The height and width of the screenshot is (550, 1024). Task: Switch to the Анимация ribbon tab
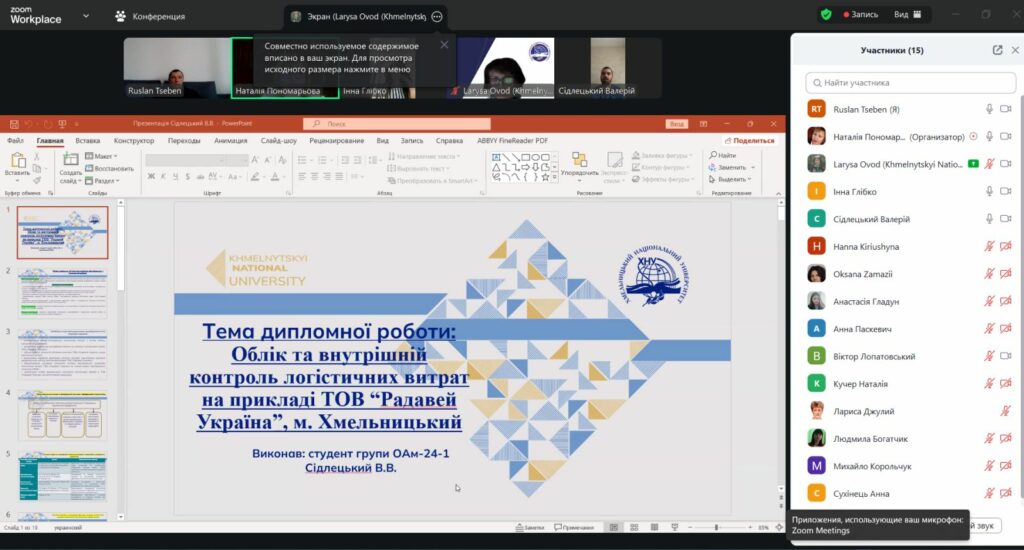pos(230,141)
